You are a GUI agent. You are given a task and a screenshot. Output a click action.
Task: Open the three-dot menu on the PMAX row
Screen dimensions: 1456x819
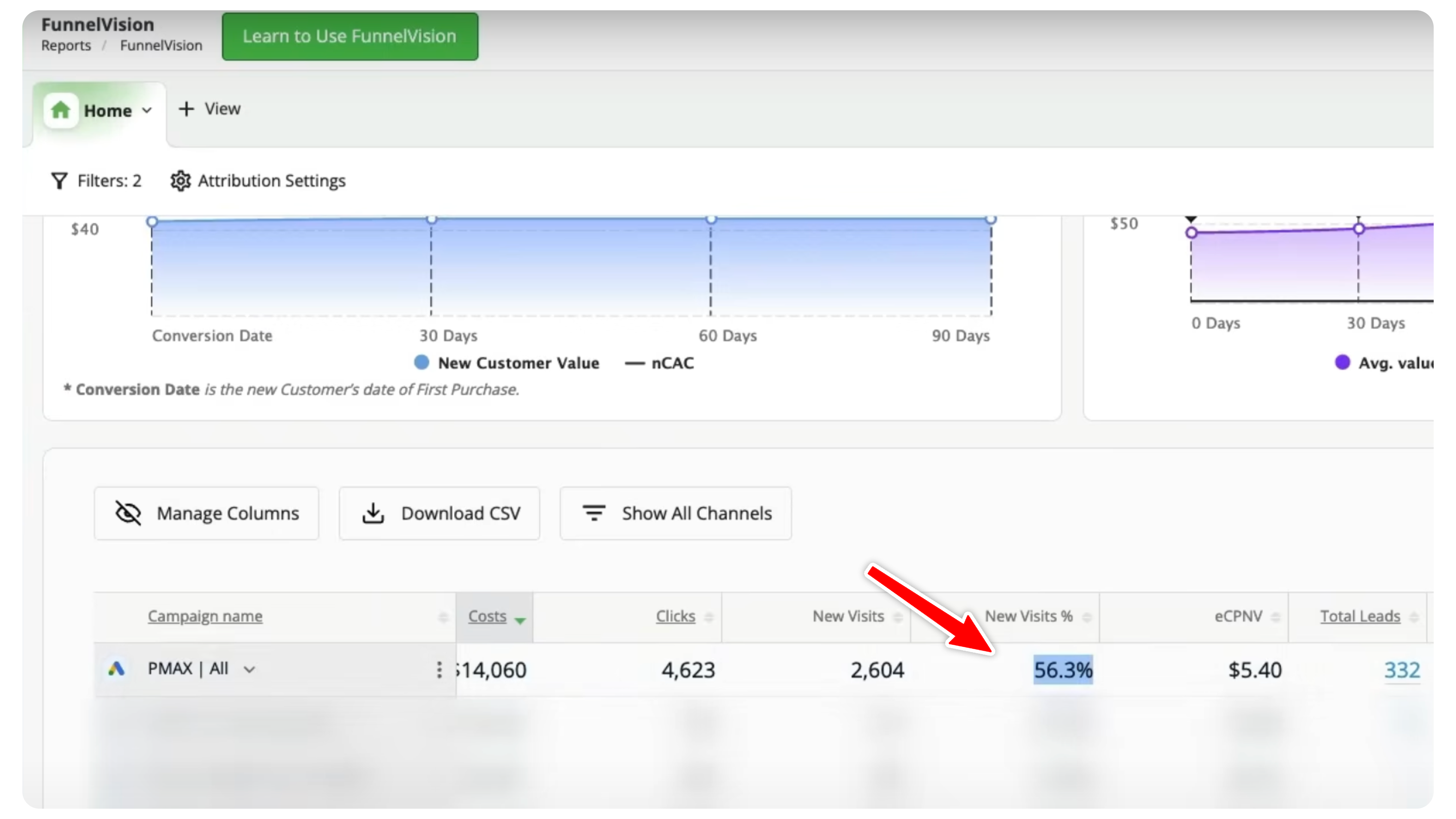[439, 670]
